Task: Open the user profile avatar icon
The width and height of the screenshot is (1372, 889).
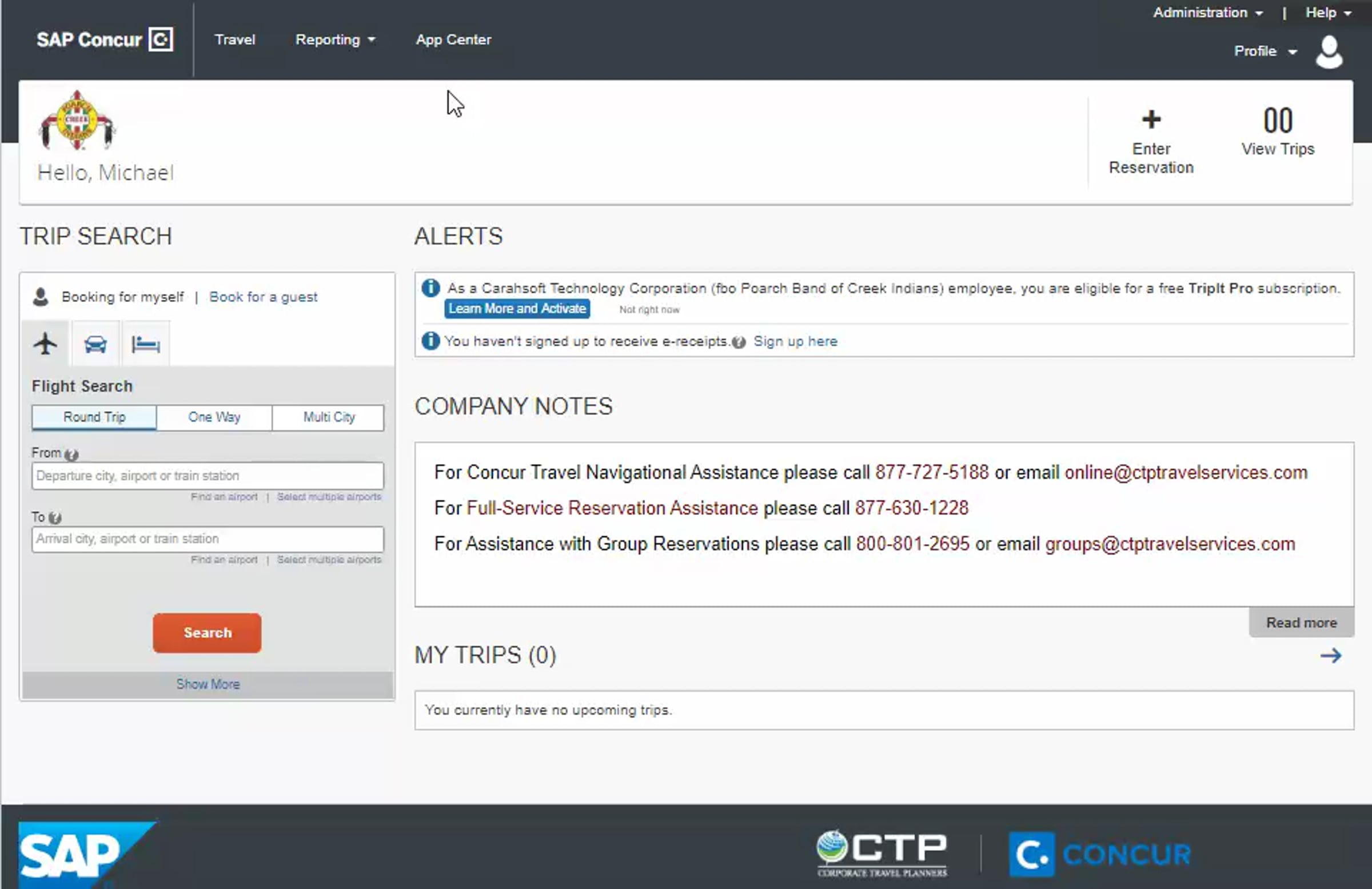Action: (1329, 52)
